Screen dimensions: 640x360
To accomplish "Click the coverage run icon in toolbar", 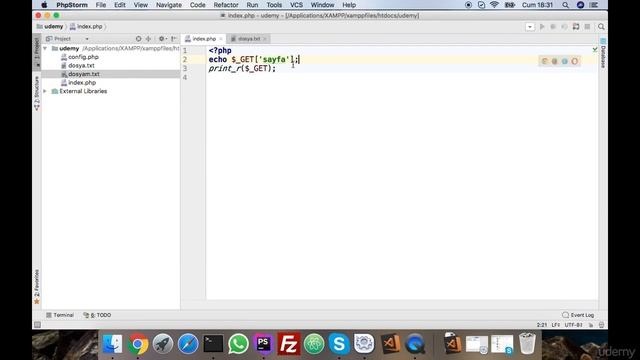I will pyautogui.click(x=564, y=27).
